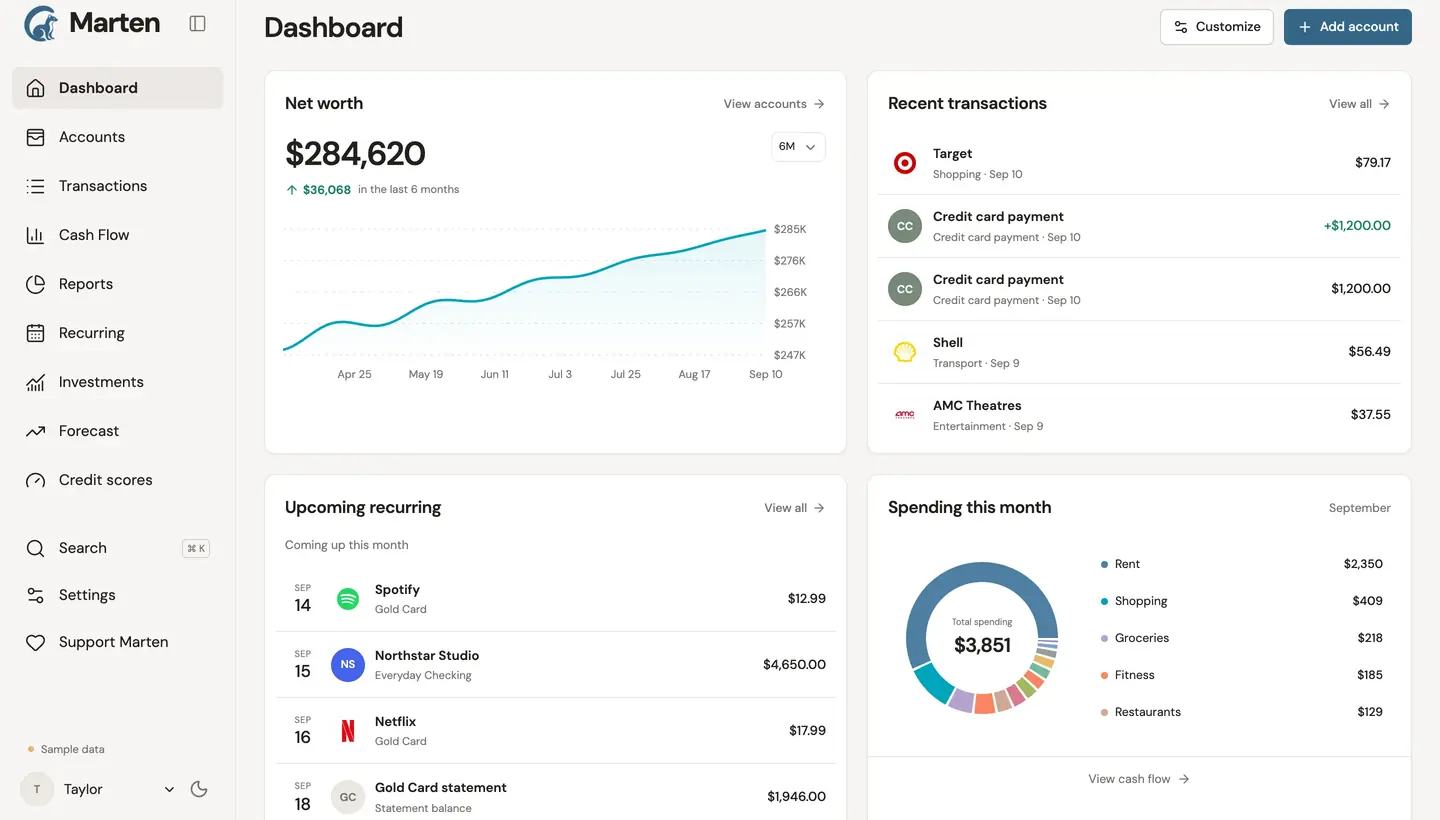The image size is (1440, 820).
Task: Click the Transactions list icon
Action: pos(35,186)
